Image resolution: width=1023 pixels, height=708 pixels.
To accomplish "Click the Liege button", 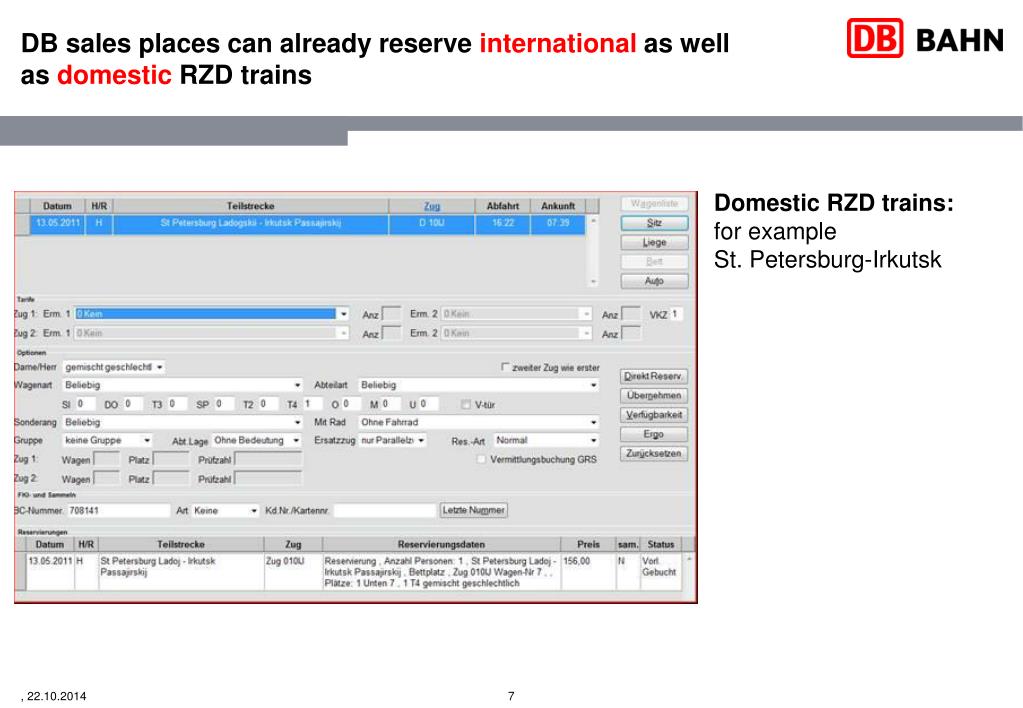I will pos(654,243).
